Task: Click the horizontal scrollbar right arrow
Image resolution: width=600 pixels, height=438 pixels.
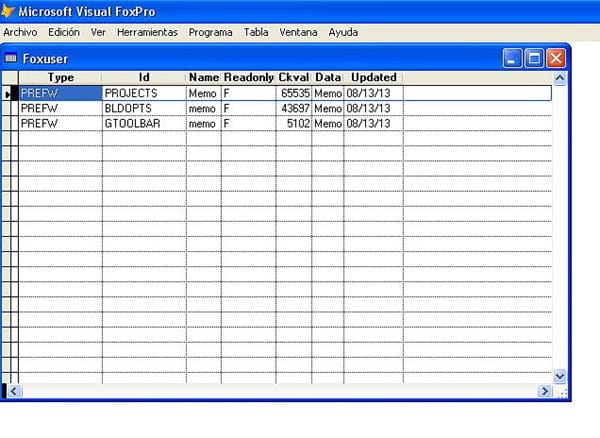Action: pyautogui.click(x=545, y=391)
